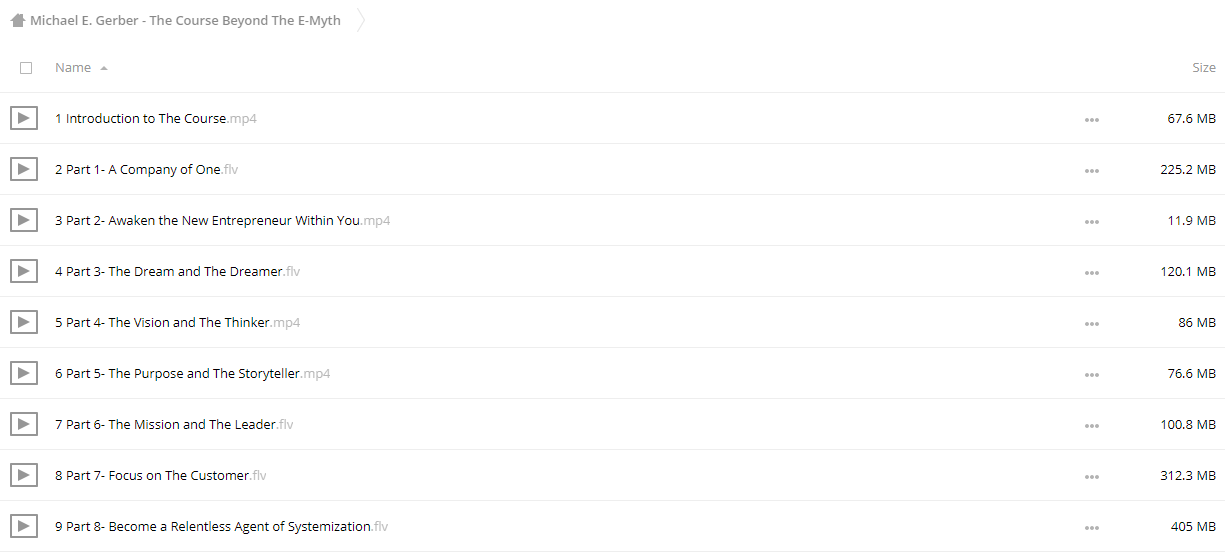Open Michael E. Gerber breadcrumb folder link
The height and width of the screenshot is (554, 1225).
[x=185, y=20]
